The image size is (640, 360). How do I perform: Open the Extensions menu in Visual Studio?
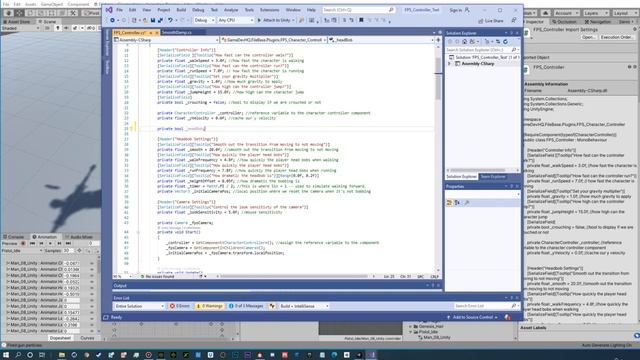point(269,10)
